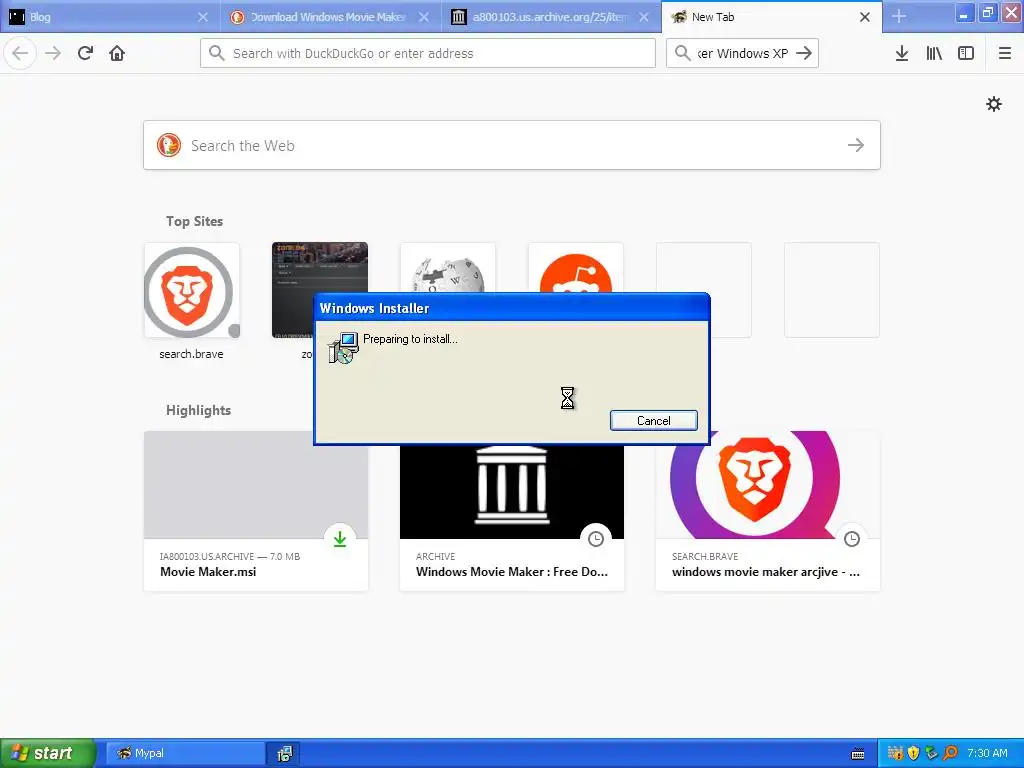Click the taskbar clock 7:30 AM
The image size is (1024, 768).
tap(987, 753)
